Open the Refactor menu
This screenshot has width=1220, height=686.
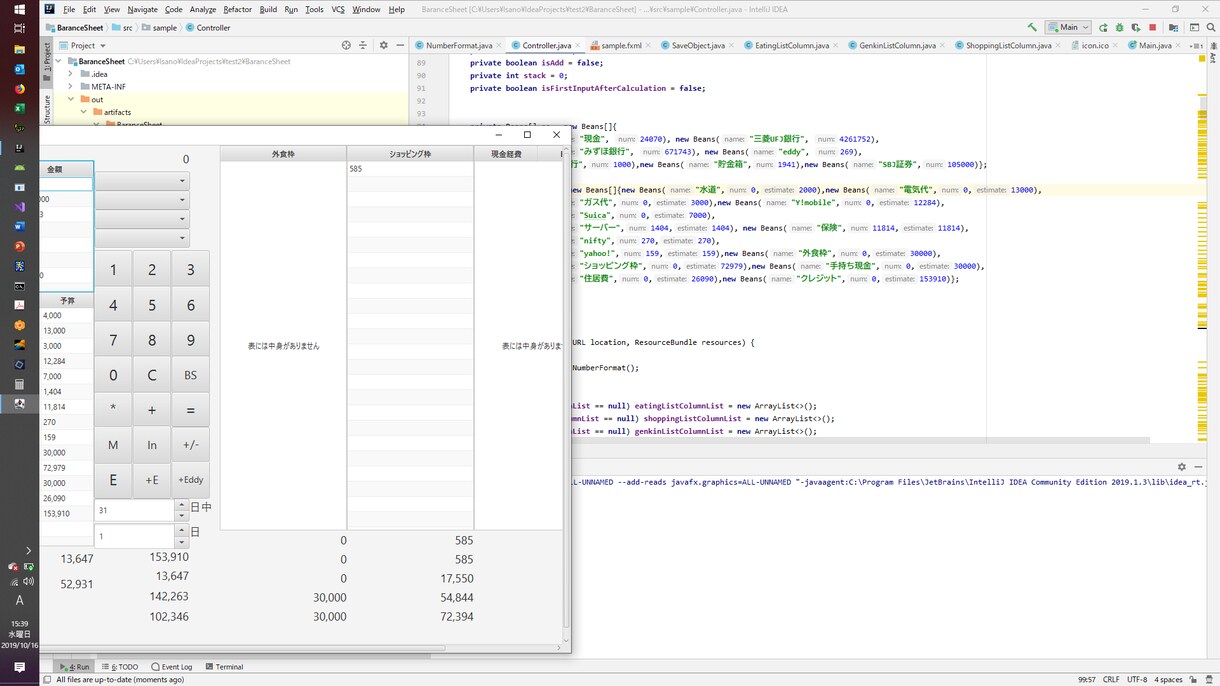(237, 9)
